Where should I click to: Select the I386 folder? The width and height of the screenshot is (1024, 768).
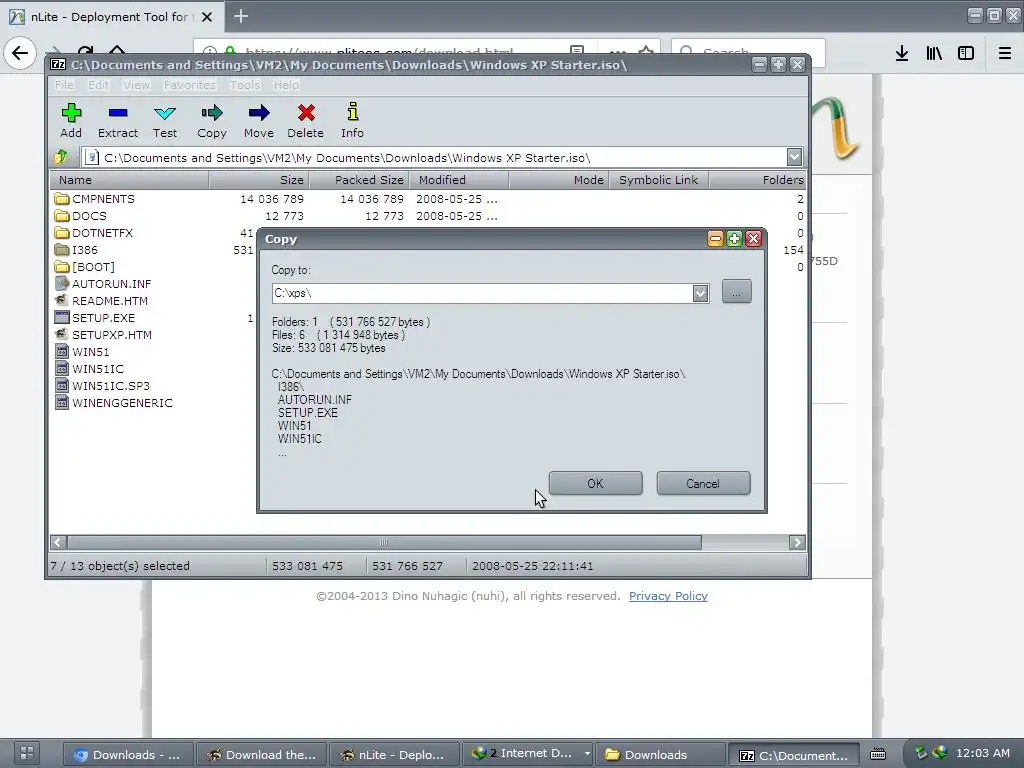tap(76, 249)
